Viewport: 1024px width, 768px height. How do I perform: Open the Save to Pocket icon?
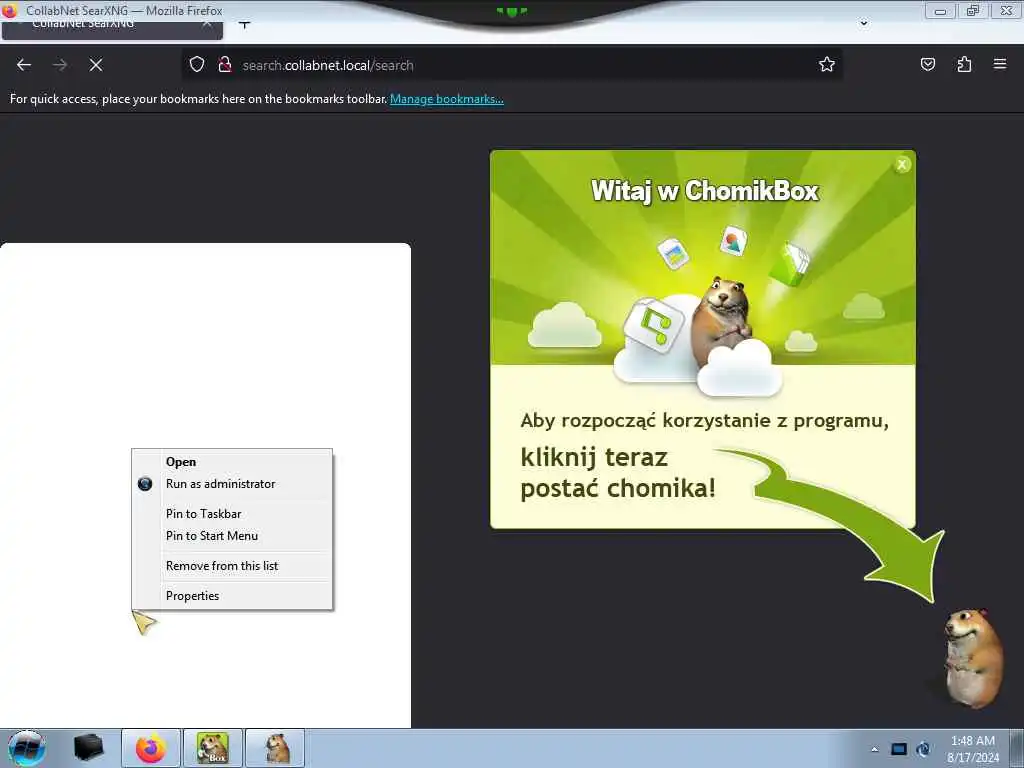coord(927,65)
